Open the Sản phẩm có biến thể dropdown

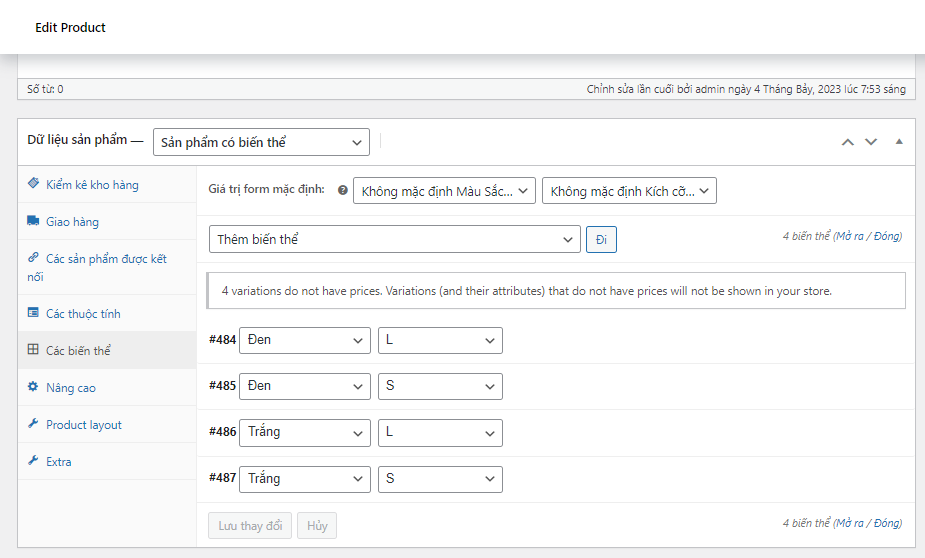coord(261,142)
